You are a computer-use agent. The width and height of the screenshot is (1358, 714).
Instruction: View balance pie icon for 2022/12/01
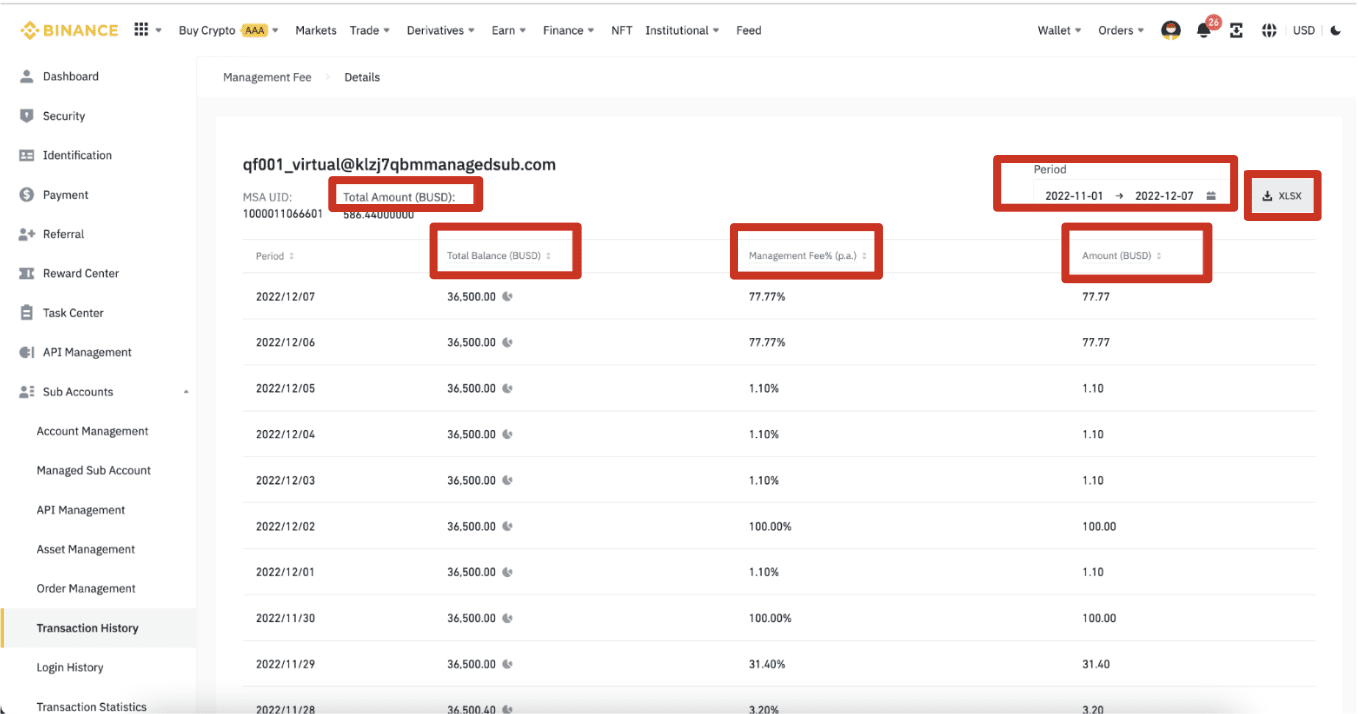[508, 572]
